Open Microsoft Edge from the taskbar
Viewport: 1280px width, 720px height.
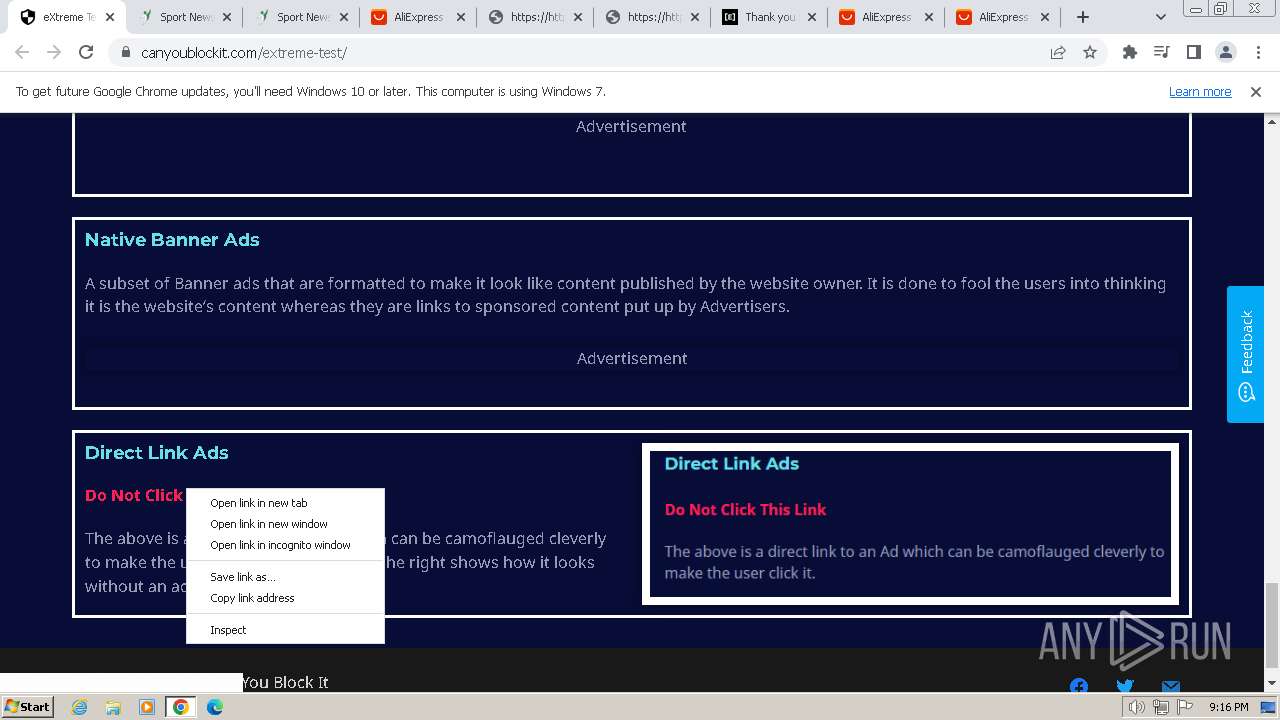coord(215,707)
